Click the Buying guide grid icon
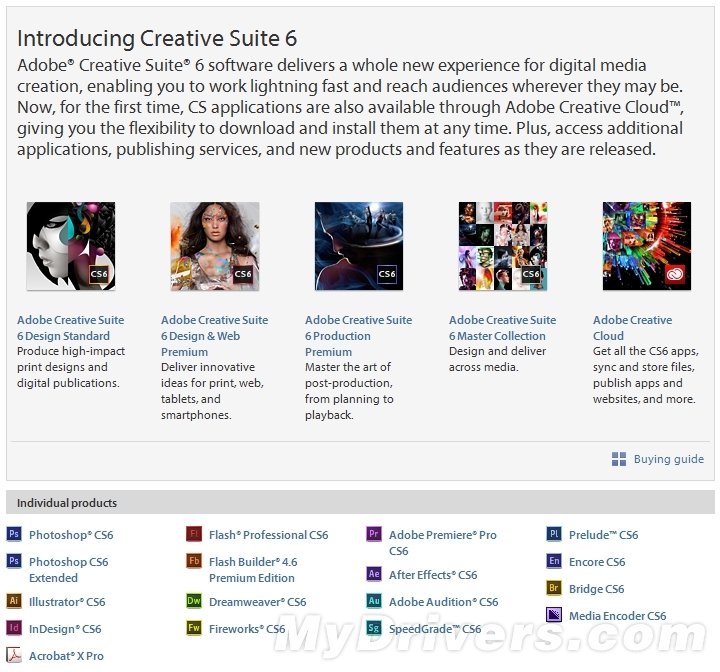Image resolution: width=720 pixels, height=672 pixels. tap(619, 459)
